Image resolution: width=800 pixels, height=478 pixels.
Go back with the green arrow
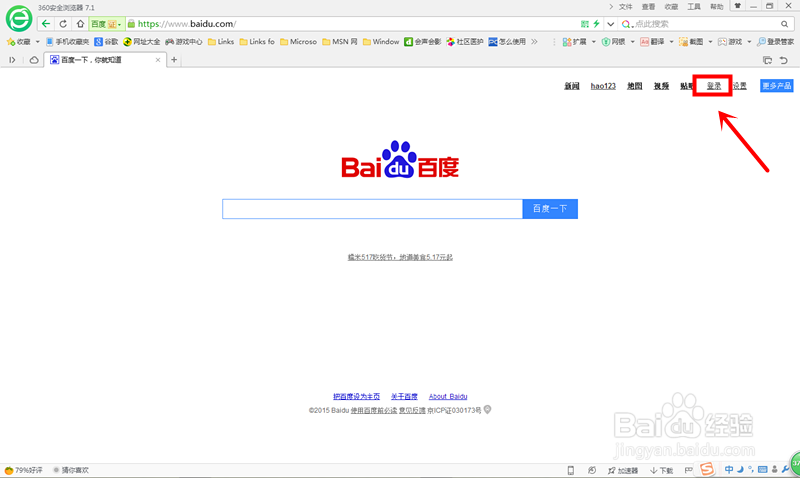coord(46,24)
